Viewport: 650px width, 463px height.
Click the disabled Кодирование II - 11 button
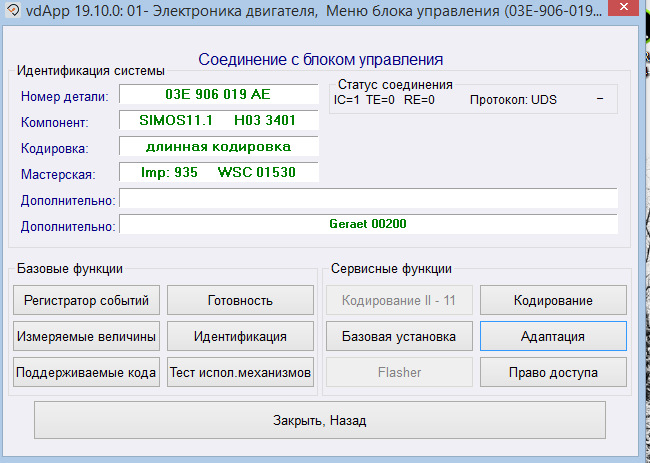399,300
